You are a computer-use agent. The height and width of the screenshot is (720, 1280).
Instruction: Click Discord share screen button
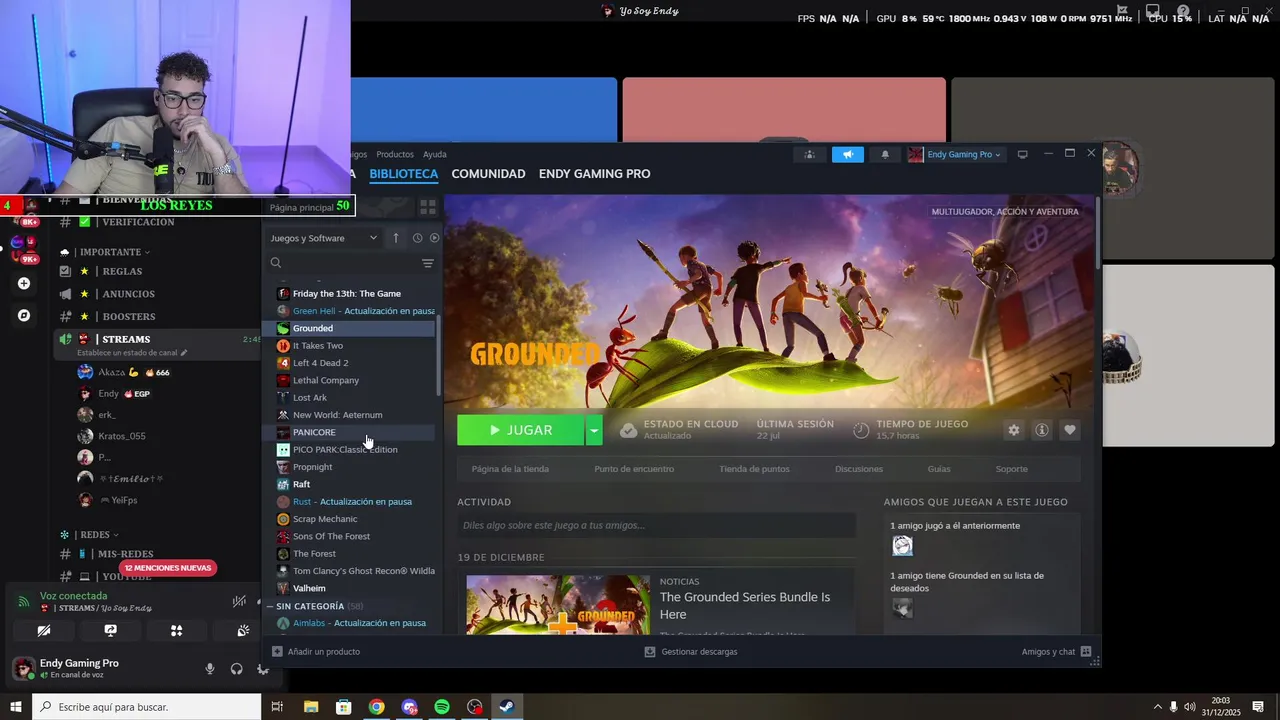pyautogui.click(x=110, y=631)
